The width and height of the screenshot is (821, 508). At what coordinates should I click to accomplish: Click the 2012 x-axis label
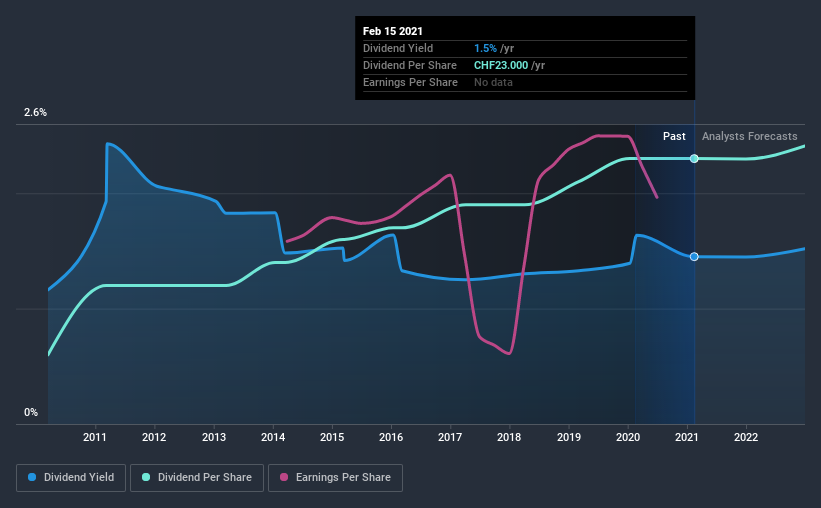[x=154, y=437]
